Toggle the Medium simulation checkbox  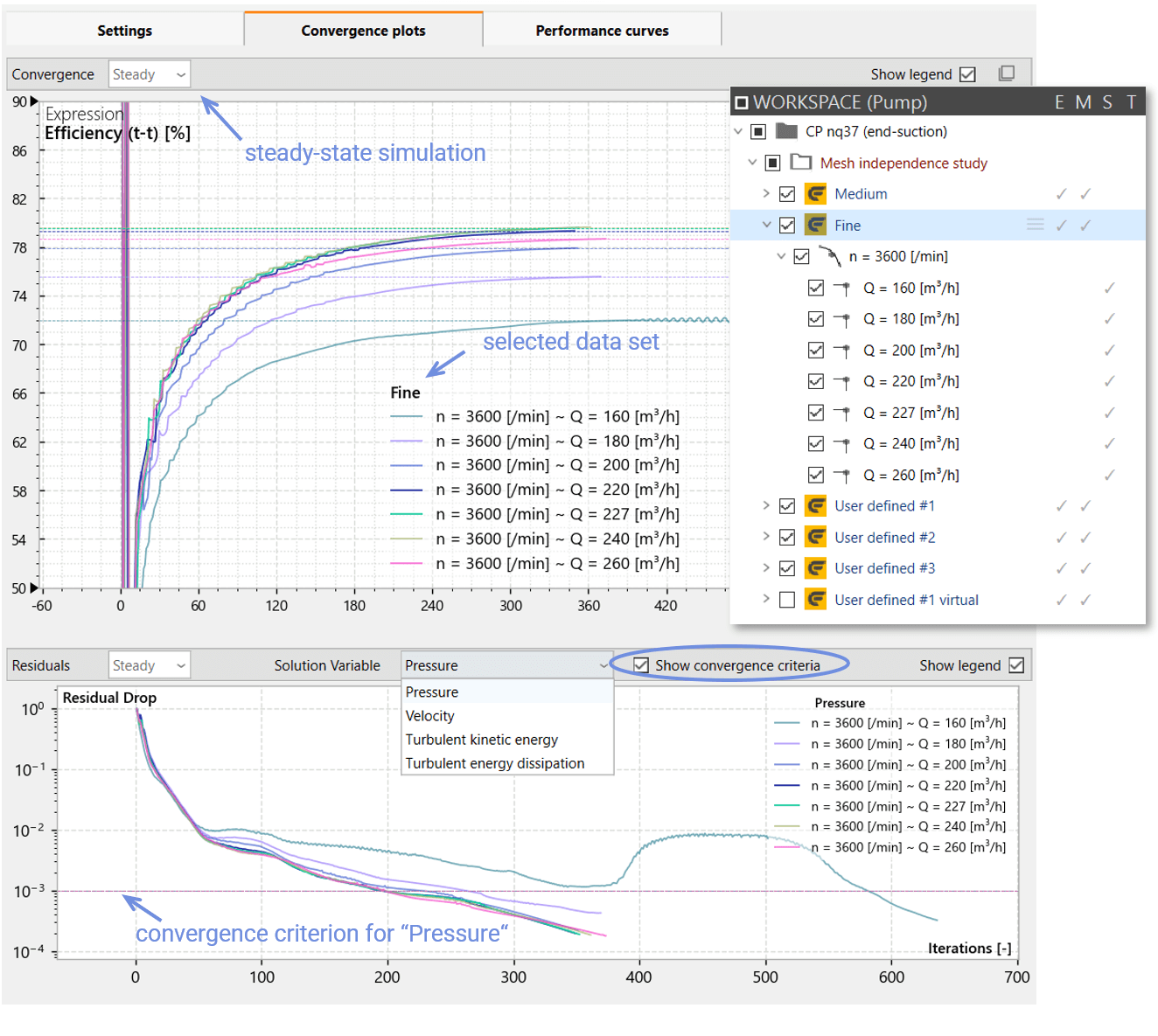[787, 194]
